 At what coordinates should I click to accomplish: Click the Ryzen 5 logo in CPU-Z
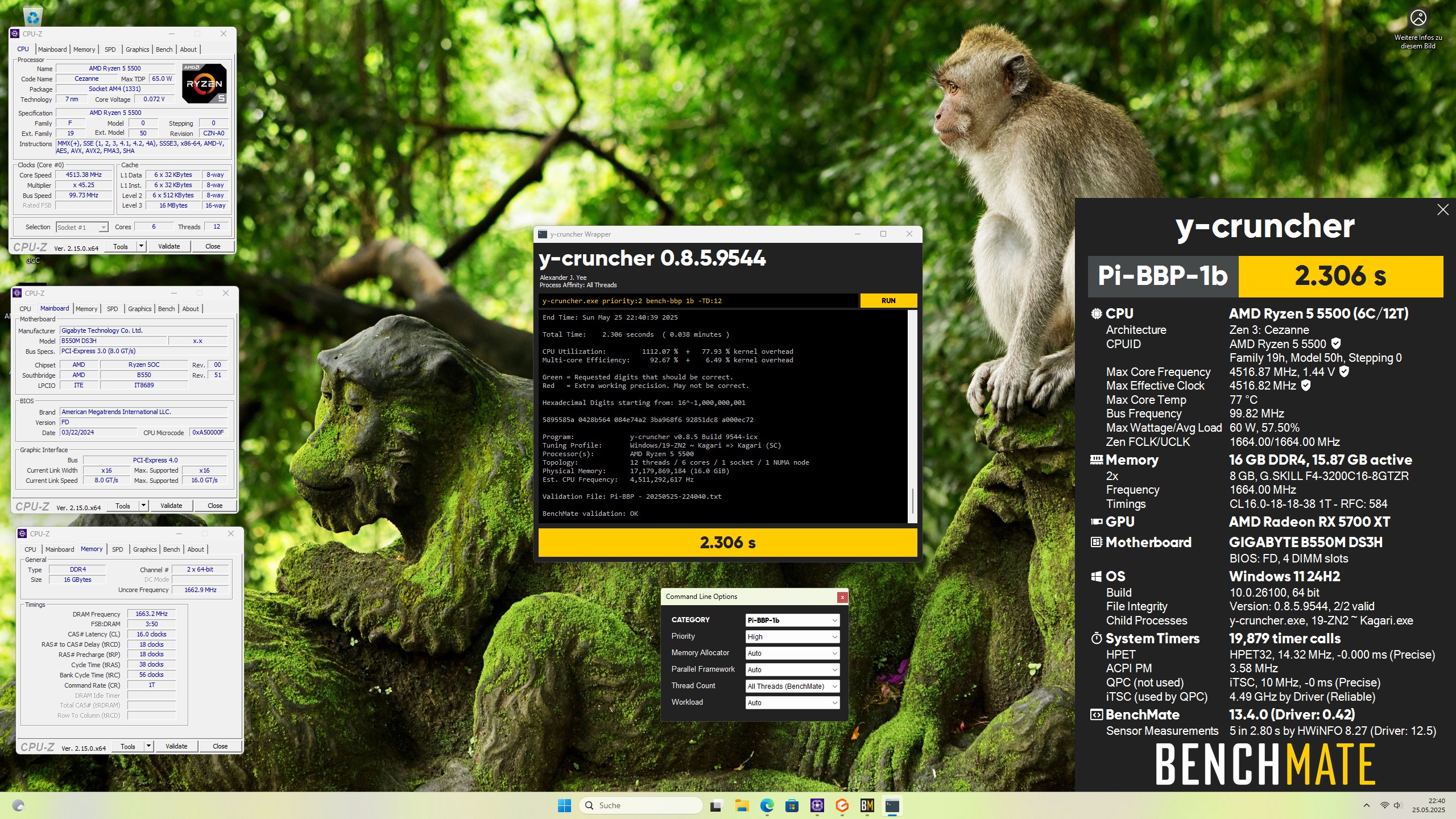[x=204, y=84]
